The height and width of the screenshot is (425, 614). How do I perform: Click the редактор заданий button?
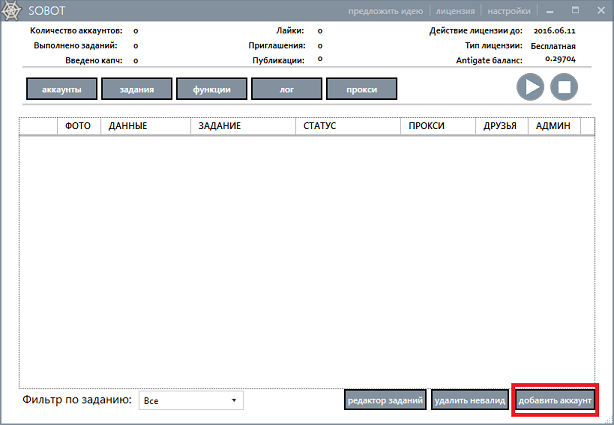coord(386,400)
